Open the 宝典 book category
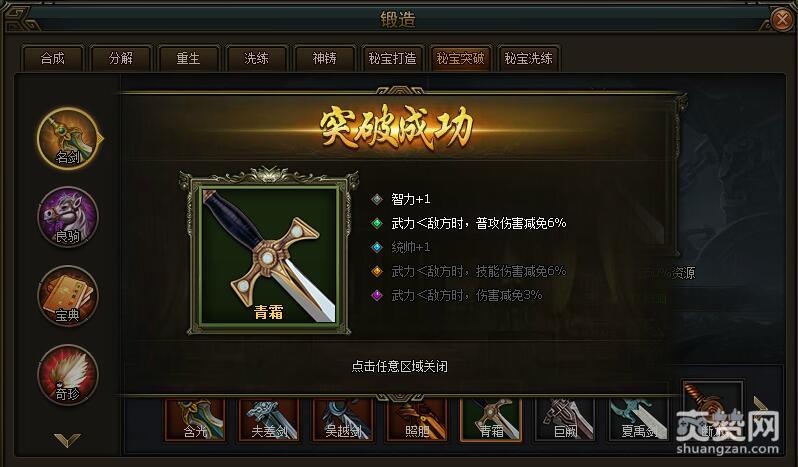 [68, 296]
